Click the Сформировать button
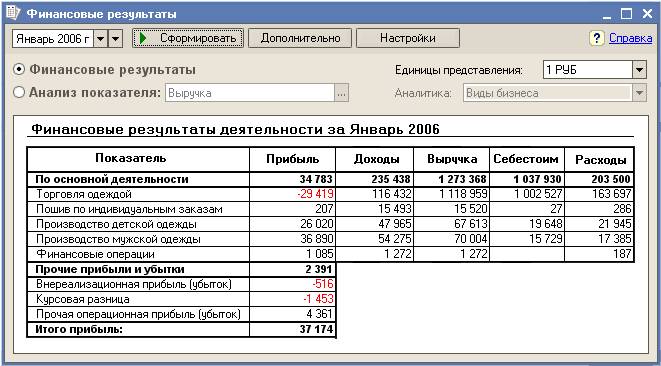661x366 pixels. coord(188,38)
